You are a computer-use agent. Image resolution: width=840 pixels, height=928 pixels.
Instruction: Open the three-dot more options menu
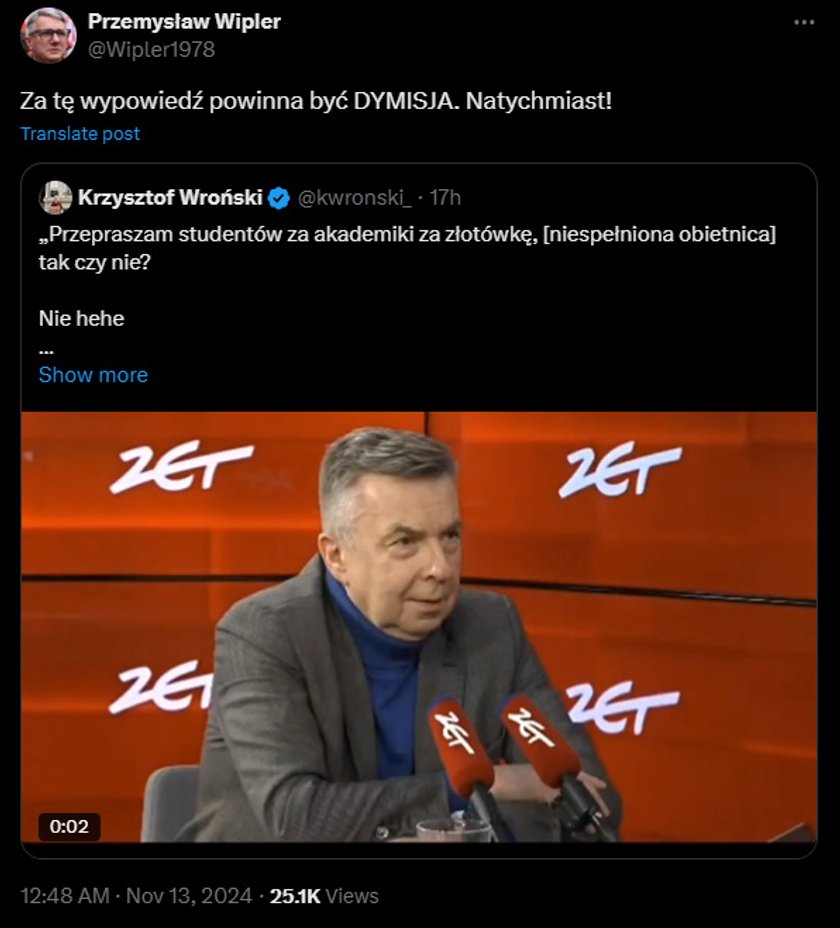click(803, 22)
